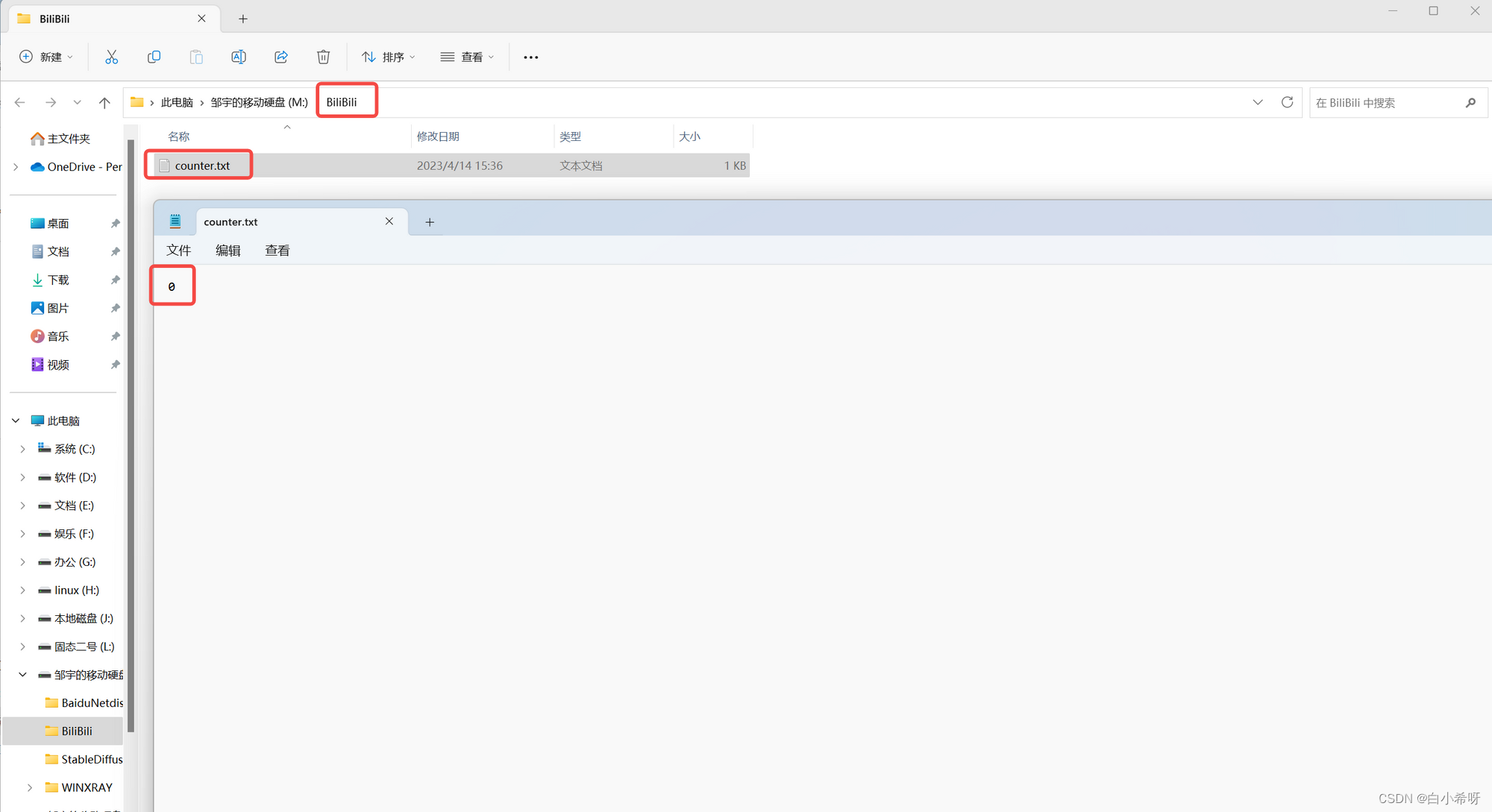Select the BaiduNetdisk folder in the tree
Screen dimensions: 1492x812
[84, 703]
